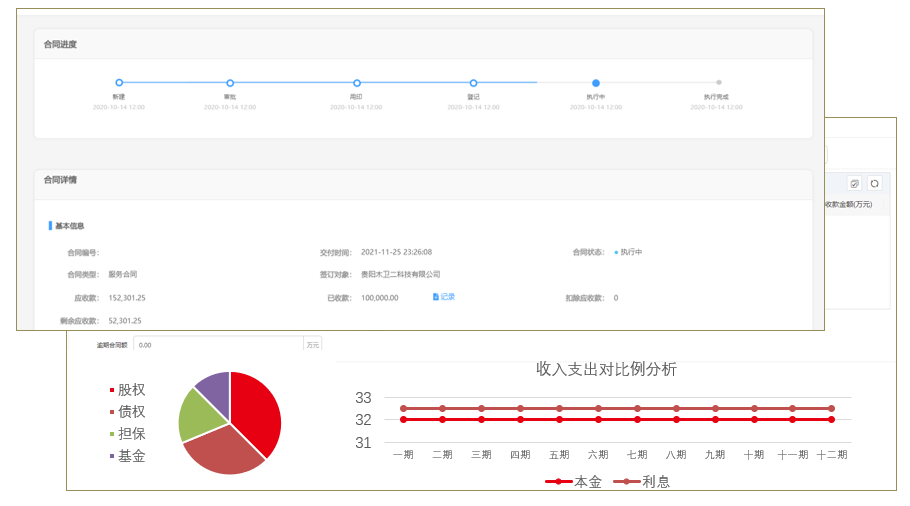Click the 执行中 contract status value
Viewport: 910px width, 506px height.
coord(631,252)
